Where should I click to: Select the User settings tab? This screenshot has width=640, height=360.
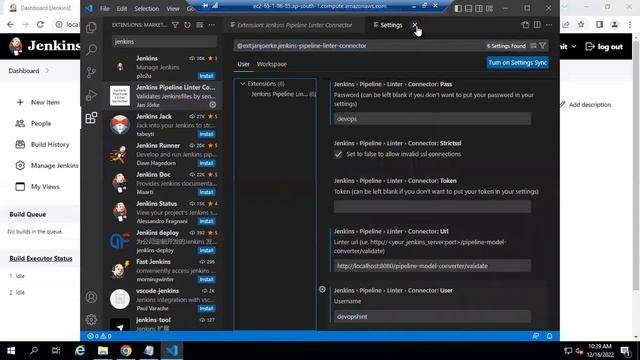pos(243,64)
